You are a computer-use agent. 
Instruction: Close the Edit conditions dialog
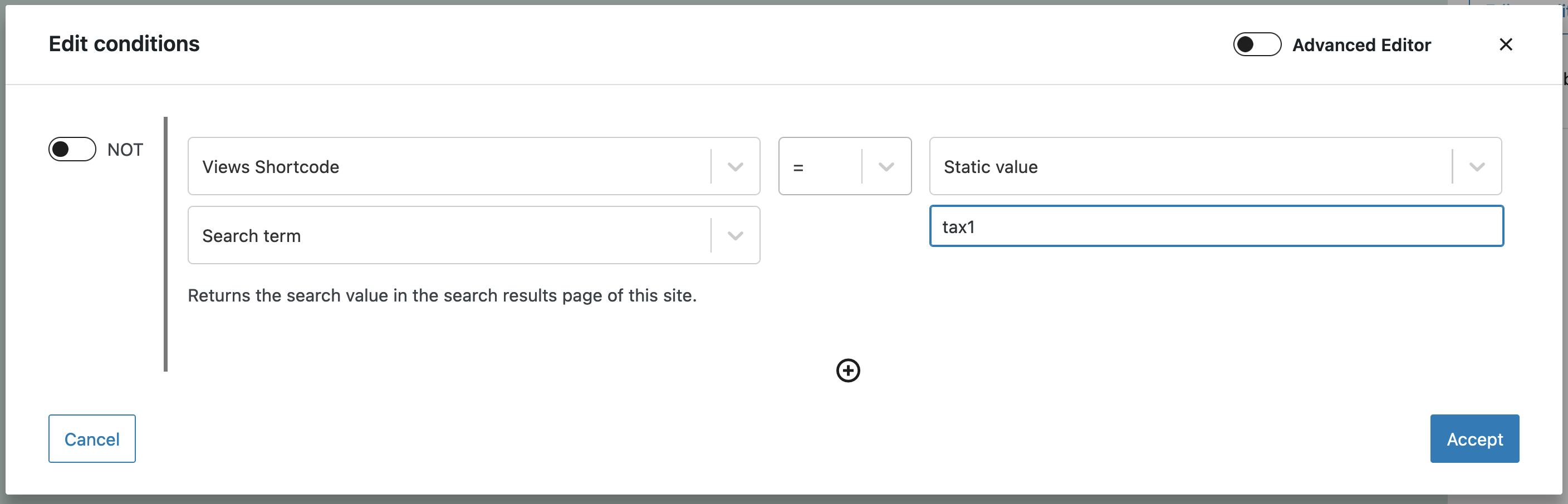[1505, 45]
